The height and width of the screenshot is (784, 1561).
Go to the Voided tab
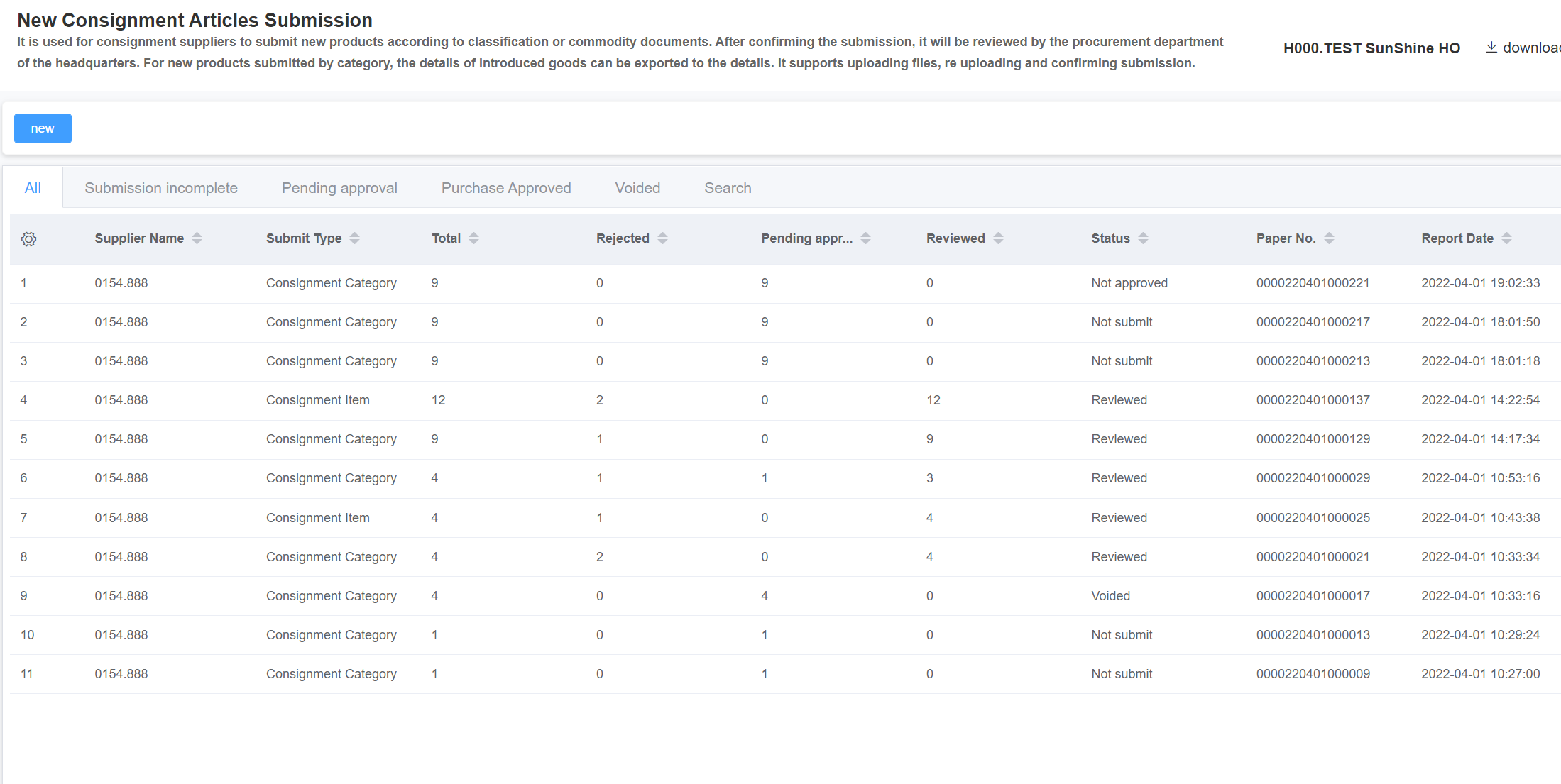(x=637, y=188)
